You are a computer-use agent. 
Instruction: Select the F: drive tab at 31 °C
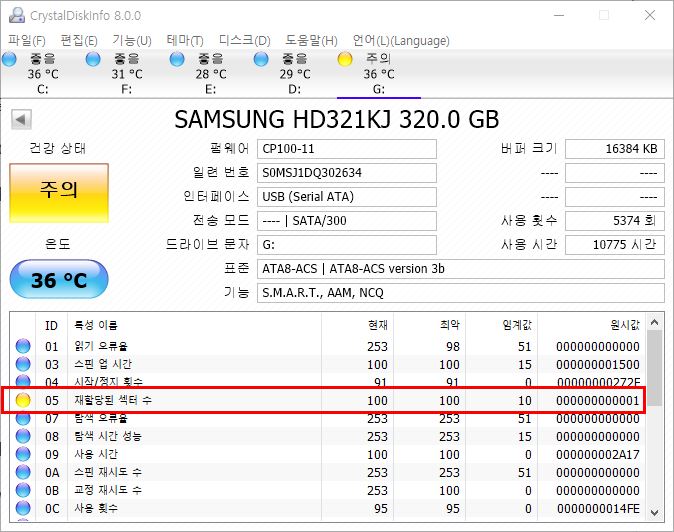[x=126, y=73]
